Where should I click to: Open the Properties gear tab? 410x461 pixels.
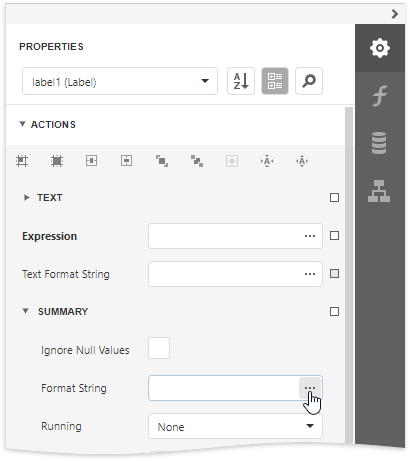pyautogui.click(x=380, y=48)
